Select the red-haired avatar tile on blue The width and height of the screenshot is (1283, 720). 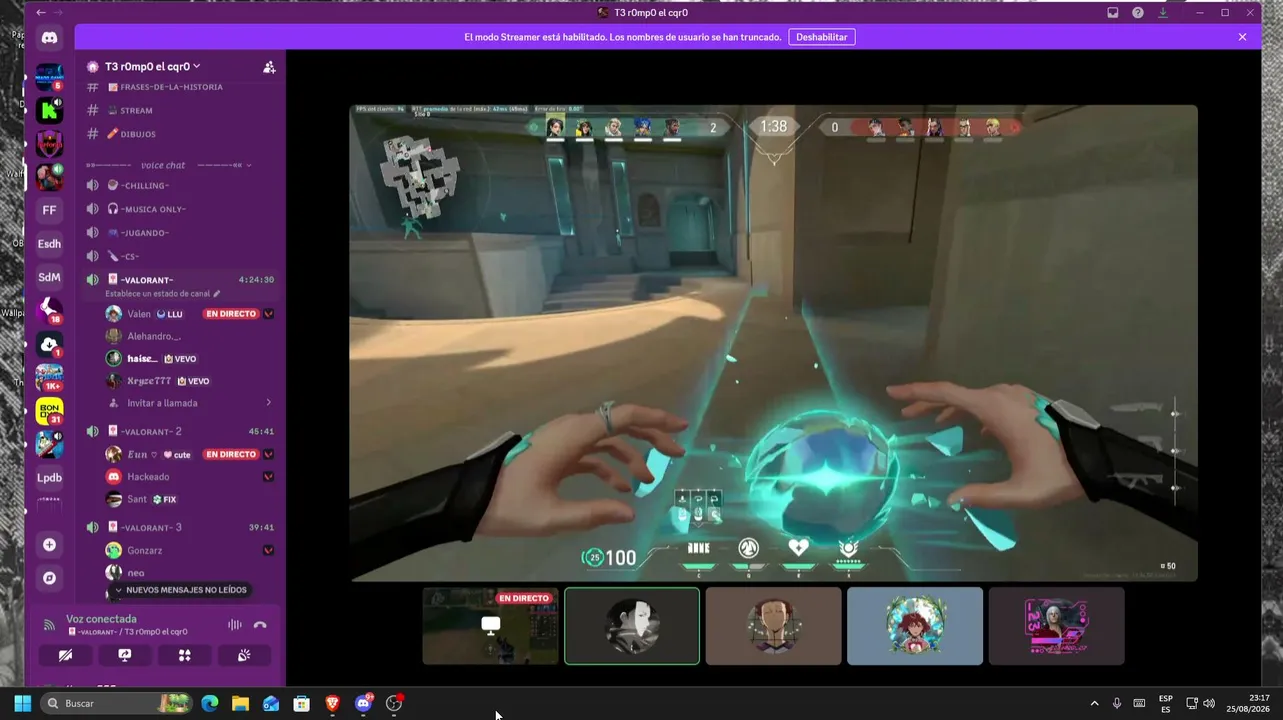click(x=915, y=626)
